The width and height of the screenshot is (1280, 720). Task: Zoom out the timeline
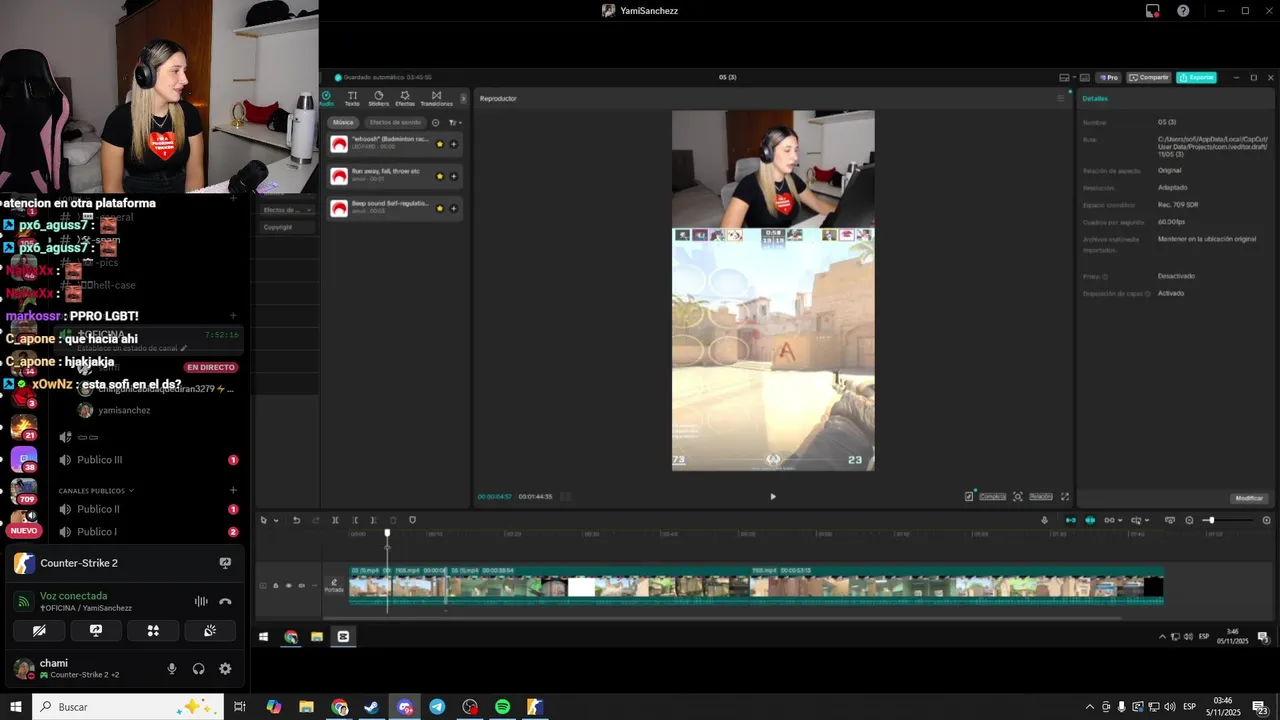[x=1189, y=520]
